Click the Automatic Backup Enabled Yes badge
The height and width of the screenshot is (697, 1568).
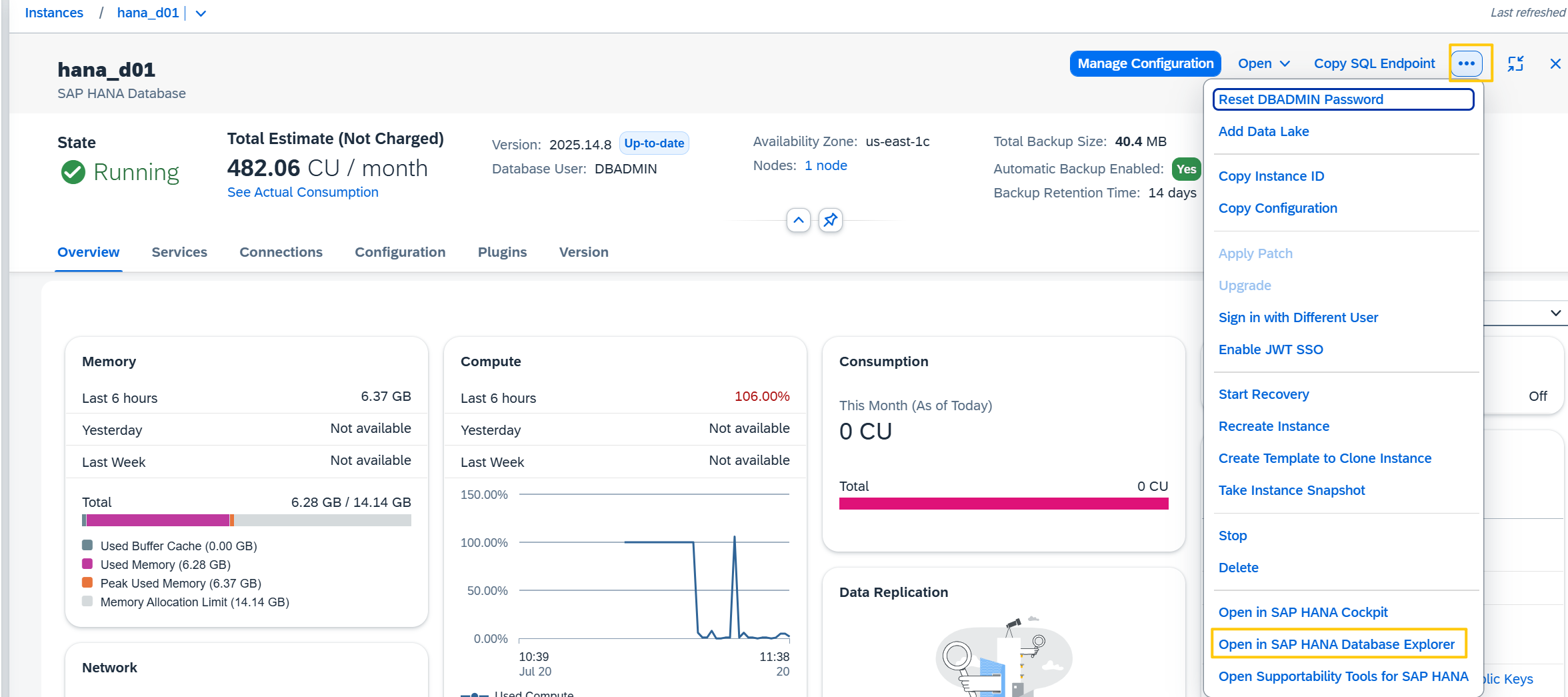coord(1185,169)
